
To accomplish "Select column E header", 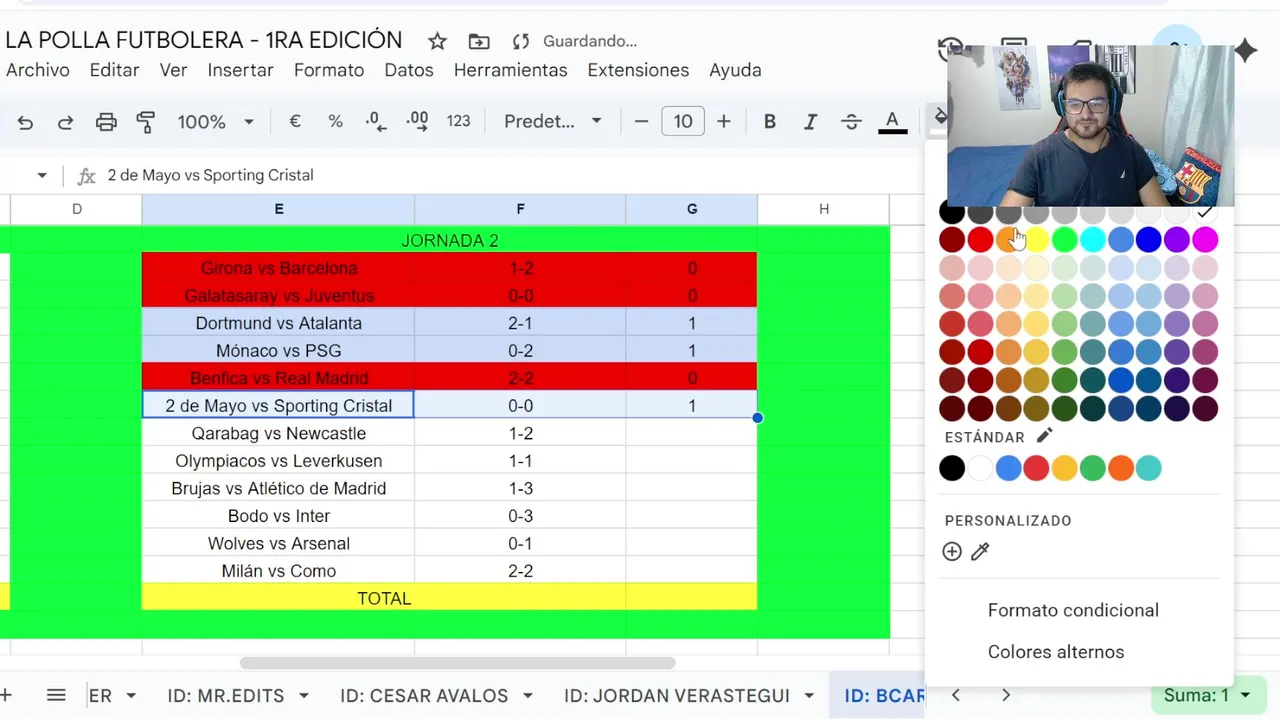I will [278, 209].
